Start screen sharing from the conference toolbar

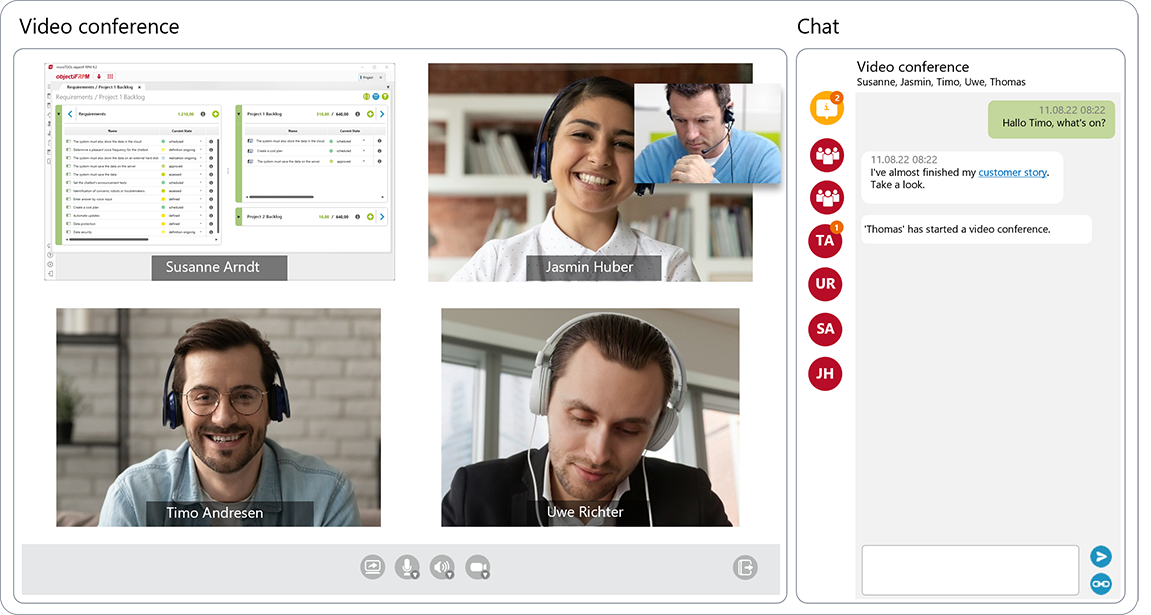[372, 567]
